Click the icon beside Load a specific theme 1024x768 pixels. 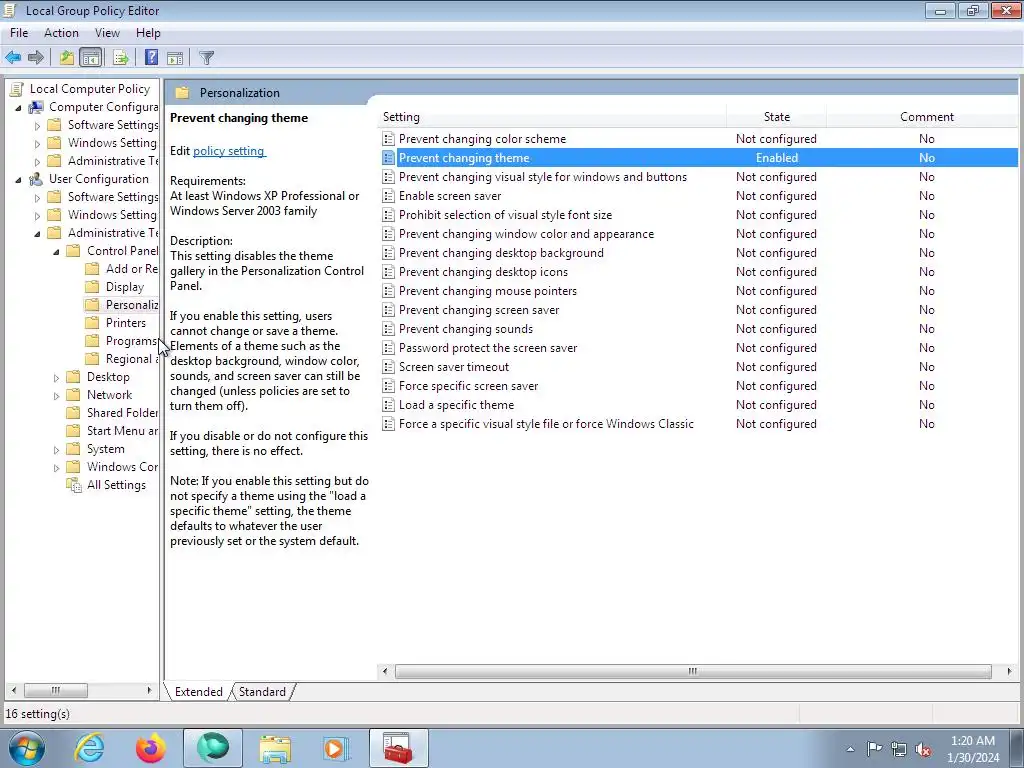[x=389, y=405]
